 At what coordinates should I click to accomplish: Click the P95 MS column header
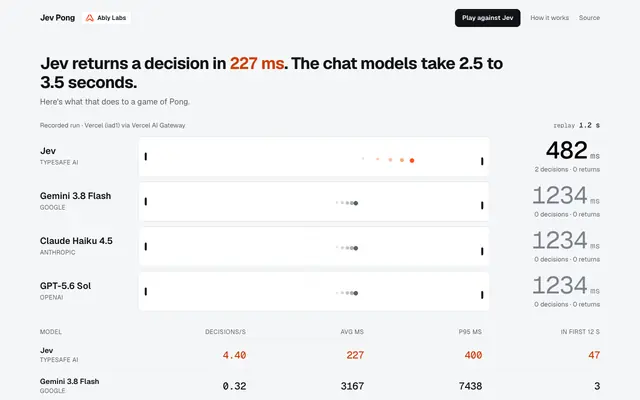[470, 332]
